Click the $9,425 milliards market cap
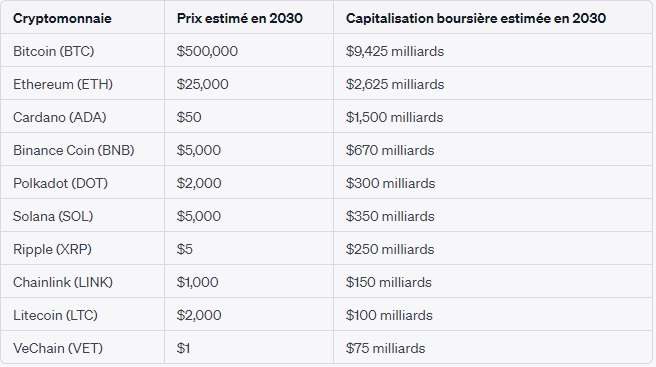 pos(395,51)
